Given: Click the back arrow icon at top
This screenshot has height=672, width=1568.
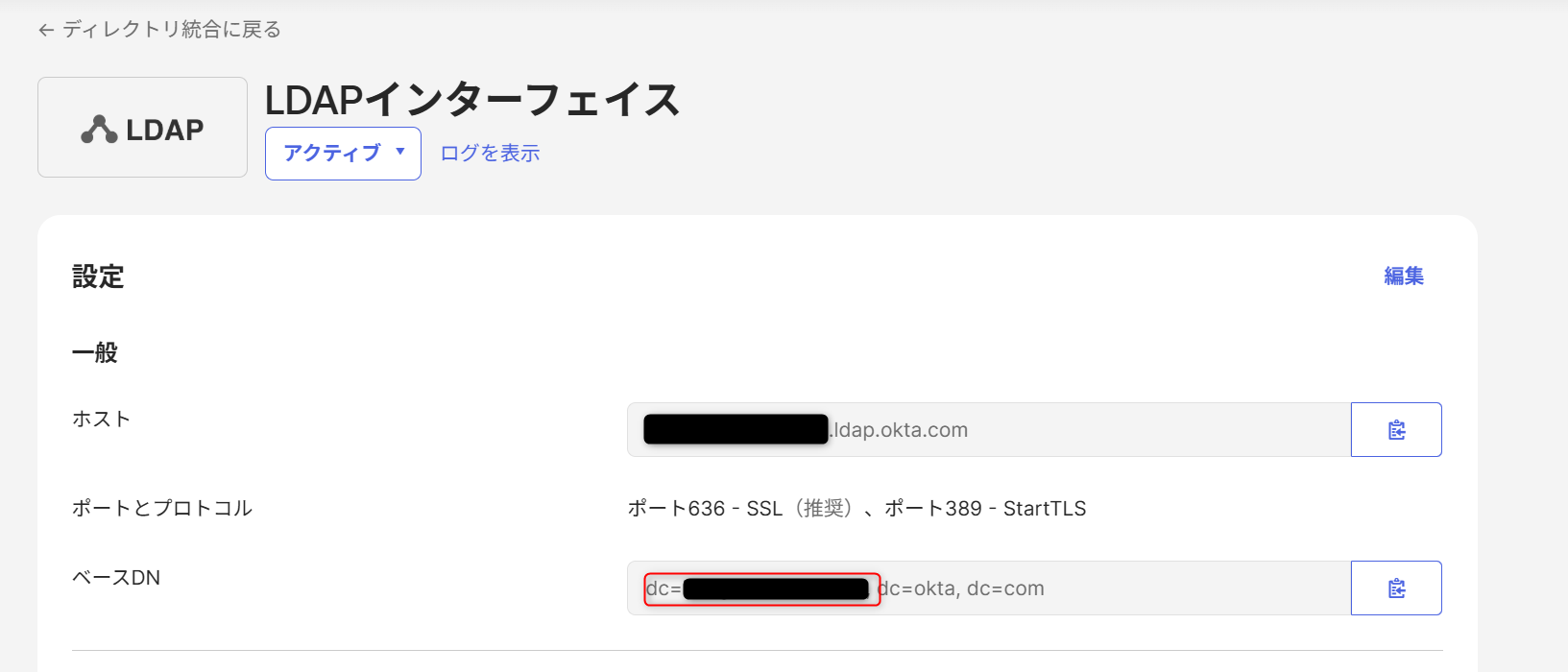Looking at the screenshot, I should 46,31.
